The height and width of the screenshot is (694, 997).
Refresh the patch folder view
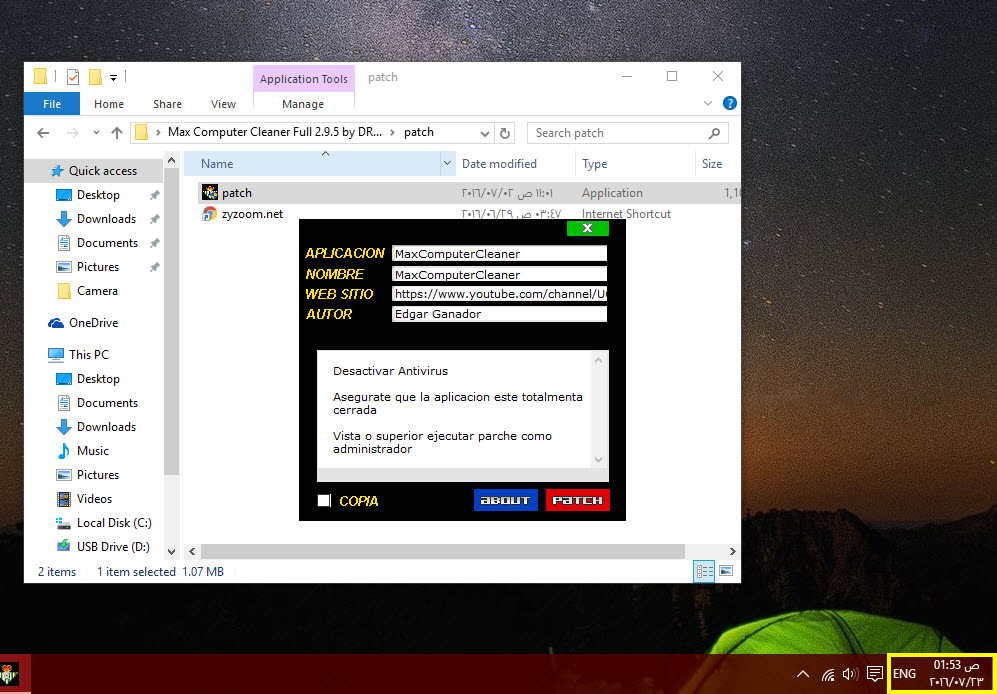pos(505,134)
